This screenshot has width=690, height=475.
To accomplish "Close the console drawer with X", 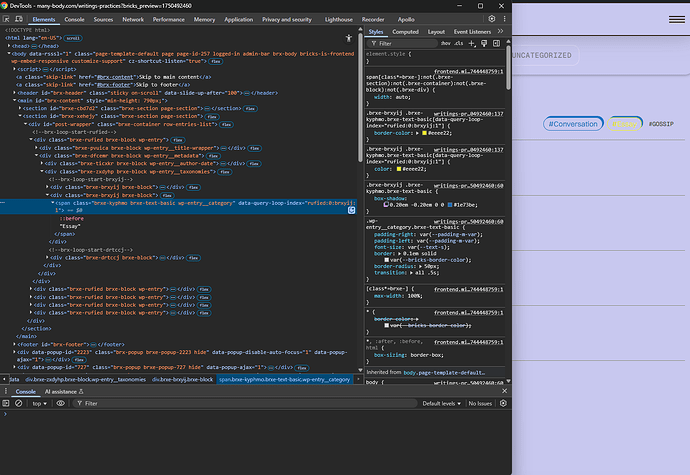I will click(x=504, y=391).
